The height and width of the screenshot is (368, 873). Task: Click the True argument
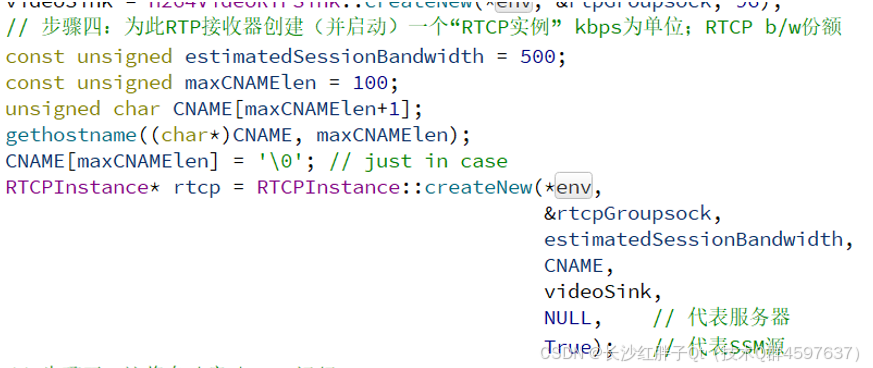click(567, 345)
